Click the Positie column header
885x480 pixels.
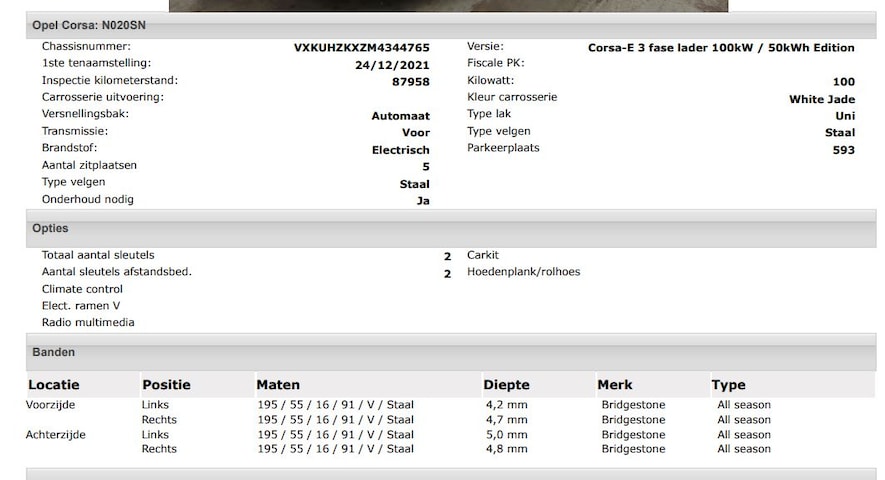click(x=166, y=385)
